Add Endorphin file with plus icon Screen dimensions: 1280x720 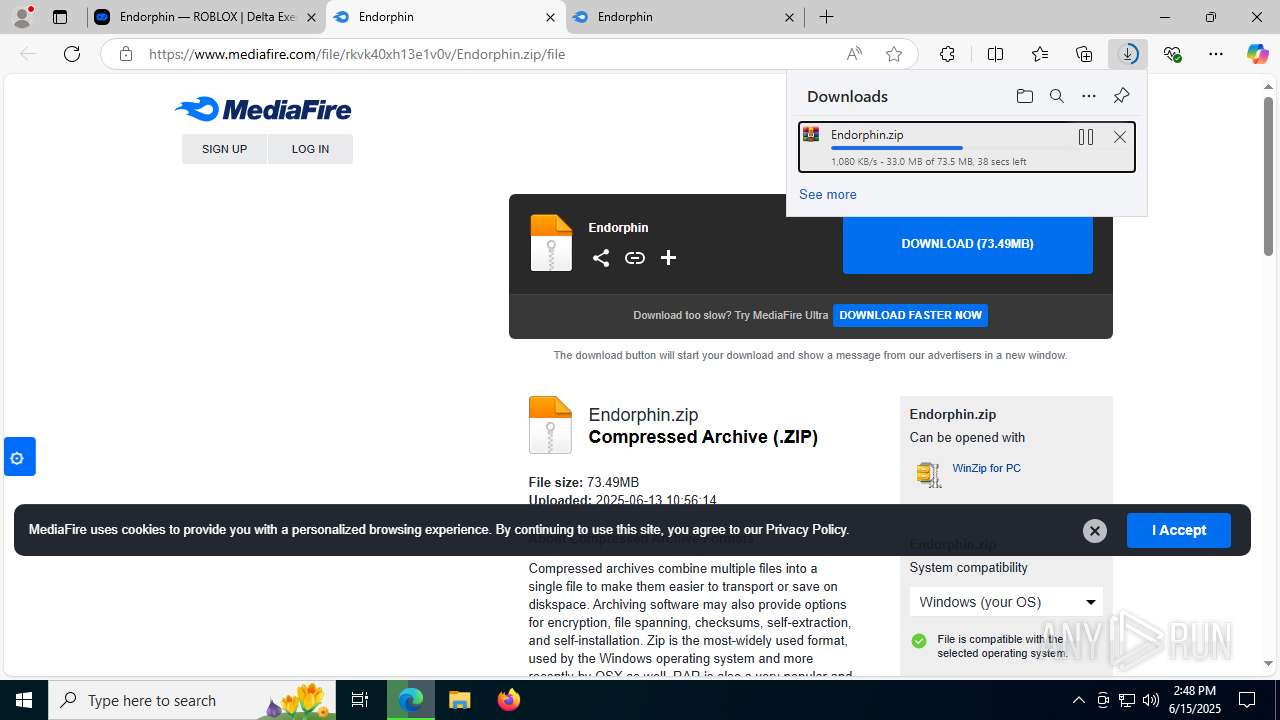tap(668, 258)
